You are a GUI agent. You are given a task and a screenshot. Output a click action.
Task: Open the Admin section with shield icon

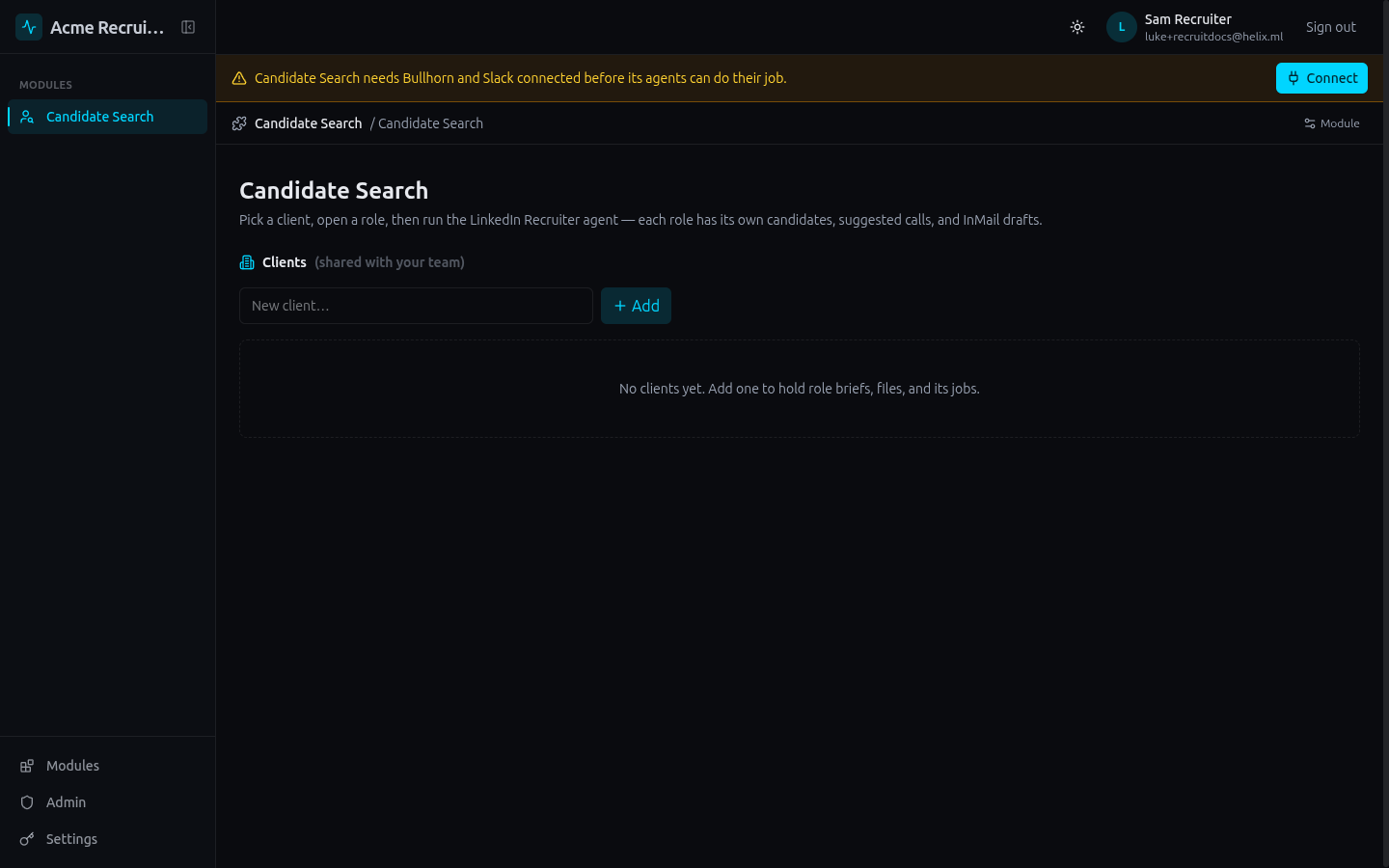[x=107, y=802]
